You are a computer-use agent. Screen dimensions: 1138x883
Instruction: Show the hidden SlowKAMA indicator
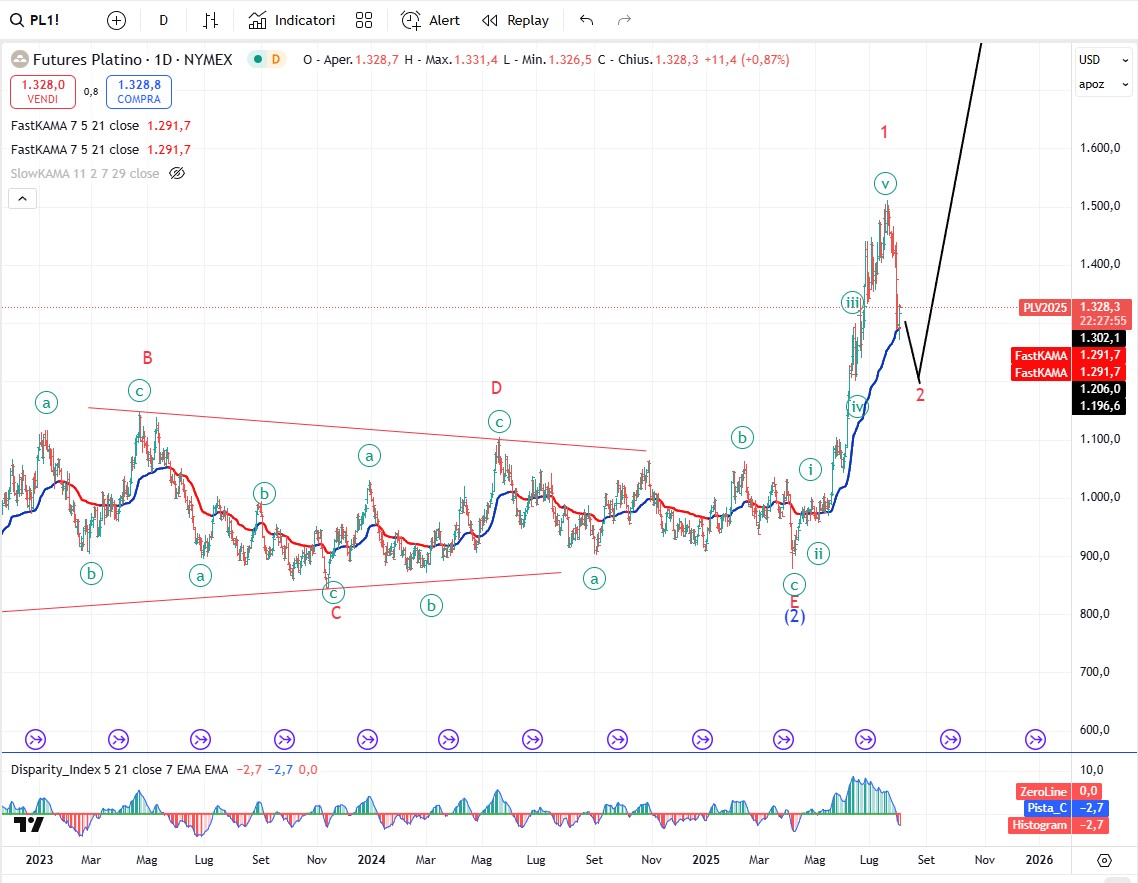coord(177,173)
